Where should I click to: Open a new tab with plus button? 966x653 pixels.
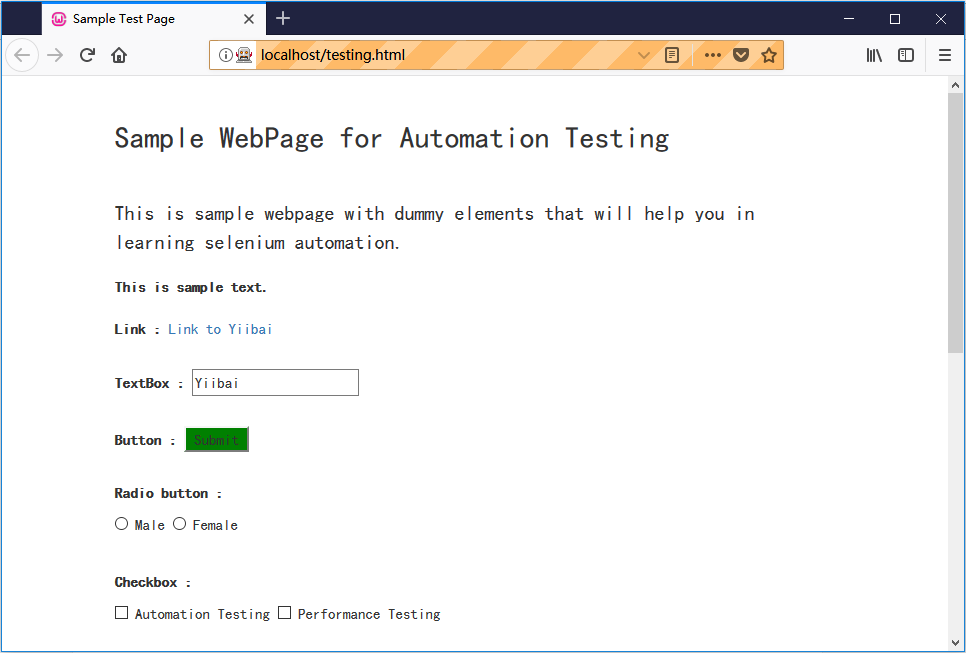(283, 18)
